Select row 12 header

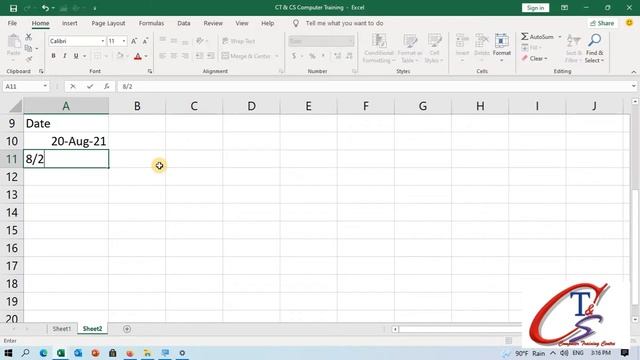(12, 177)
